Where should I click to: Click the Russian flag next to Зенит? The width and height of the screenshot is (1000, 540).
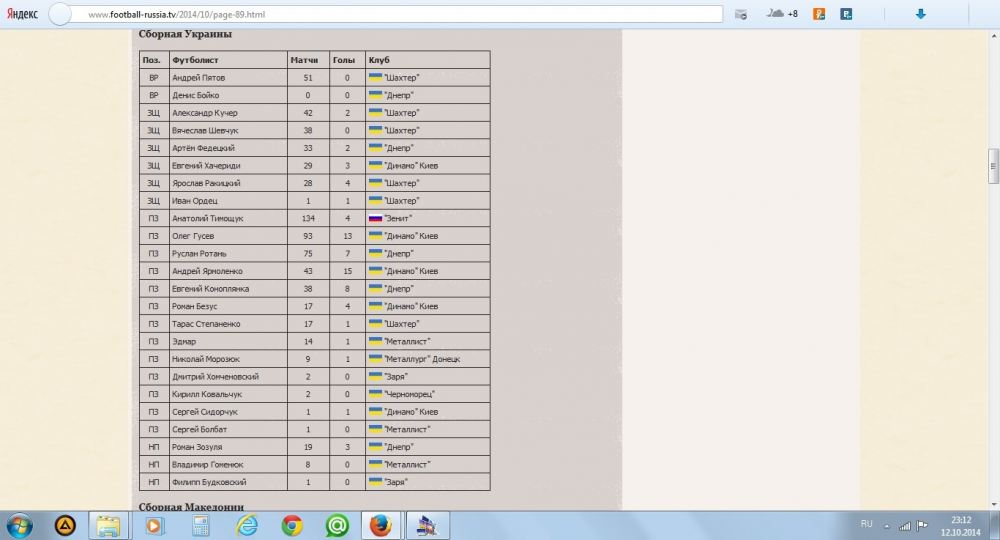point(375,218)
